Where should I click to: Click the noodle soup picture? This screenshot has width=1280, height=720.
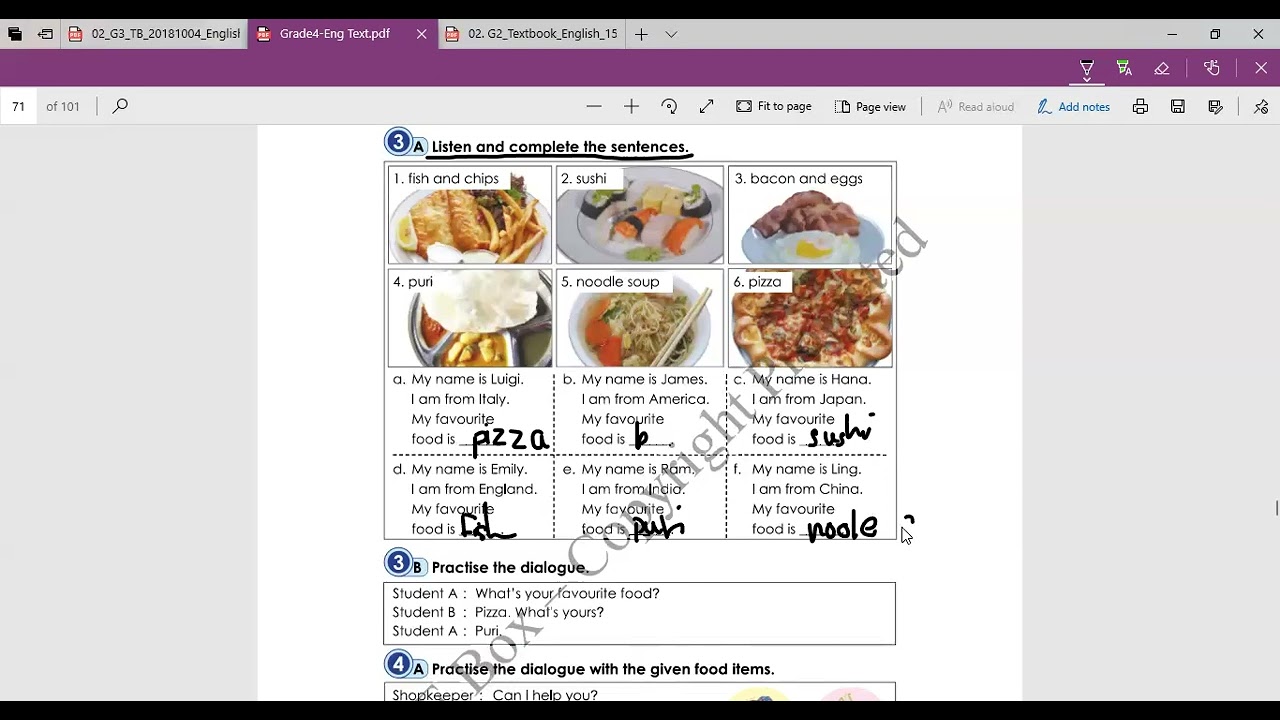[640, 318]
